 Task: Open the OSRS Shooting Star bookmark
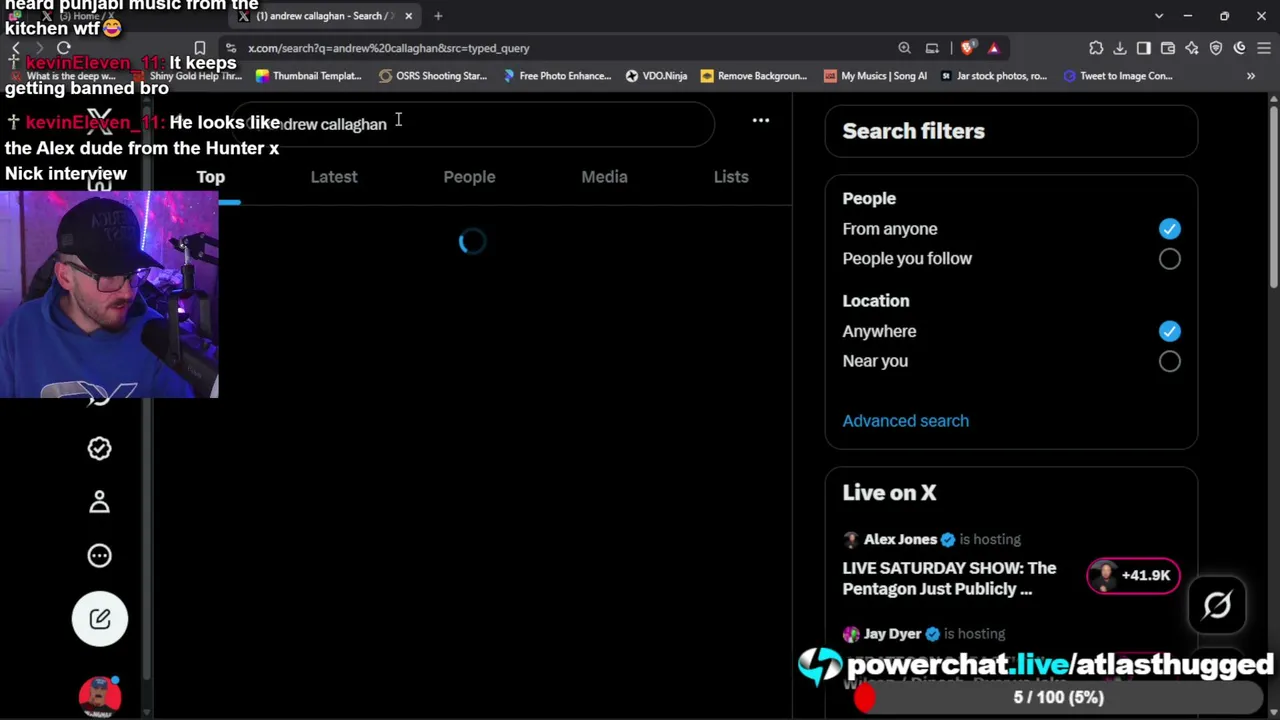433,76
